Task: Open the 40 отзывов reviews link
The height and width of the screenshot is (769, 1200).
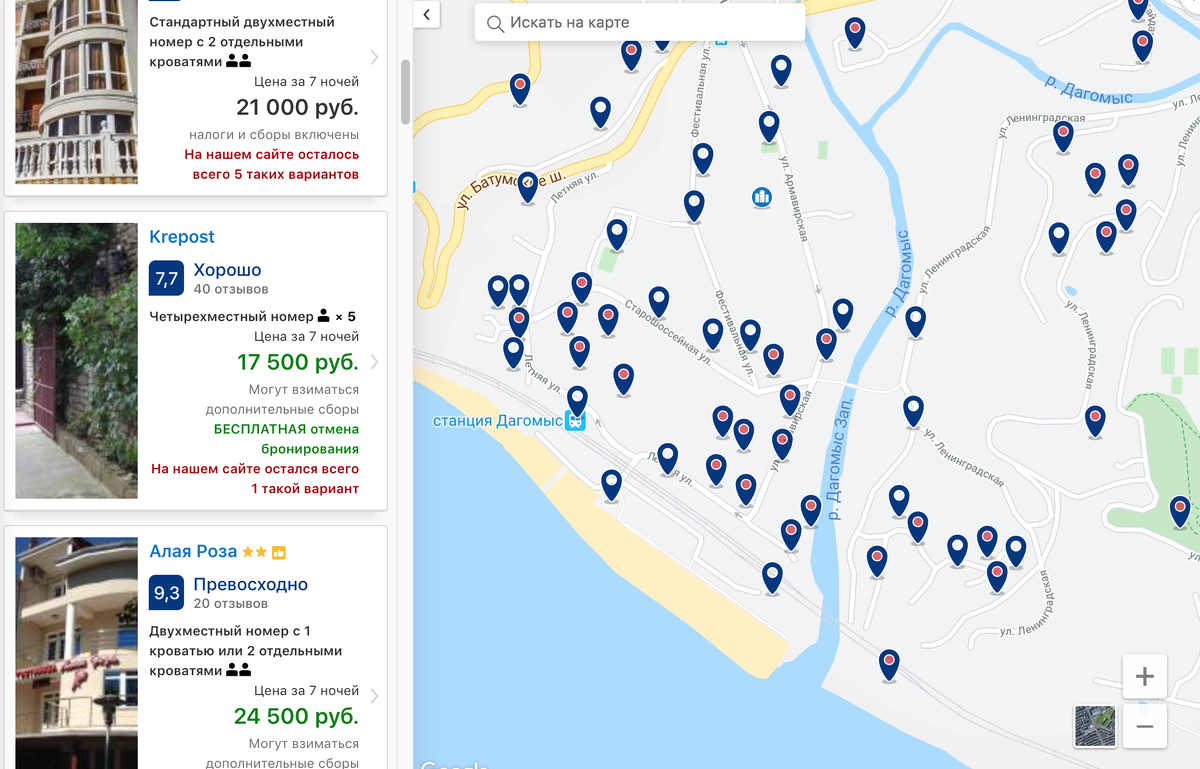Action: (x=231, y=290)
